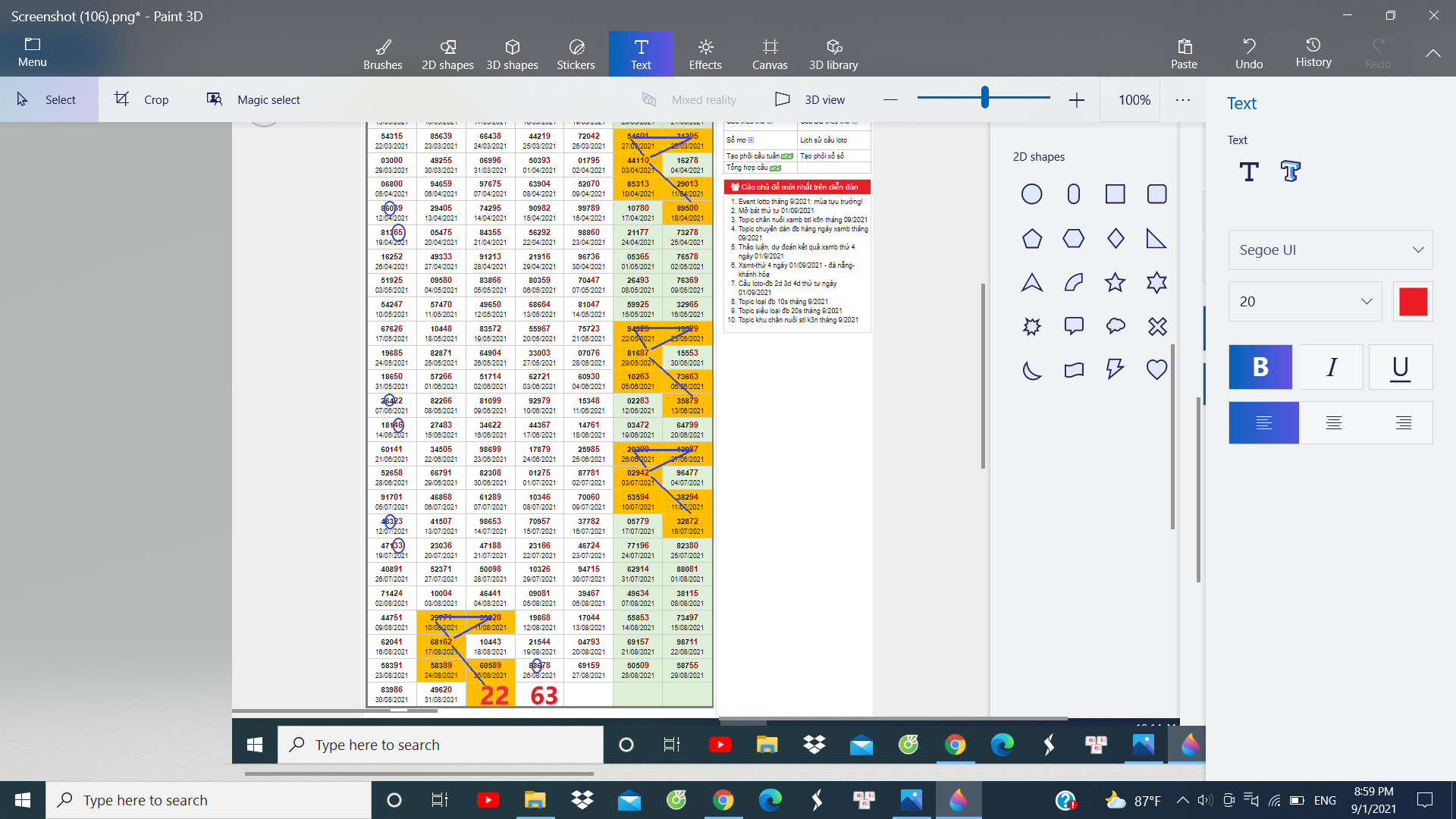Click Magic select
Viewport: 1456px width, 819px height.
point(254,99)
